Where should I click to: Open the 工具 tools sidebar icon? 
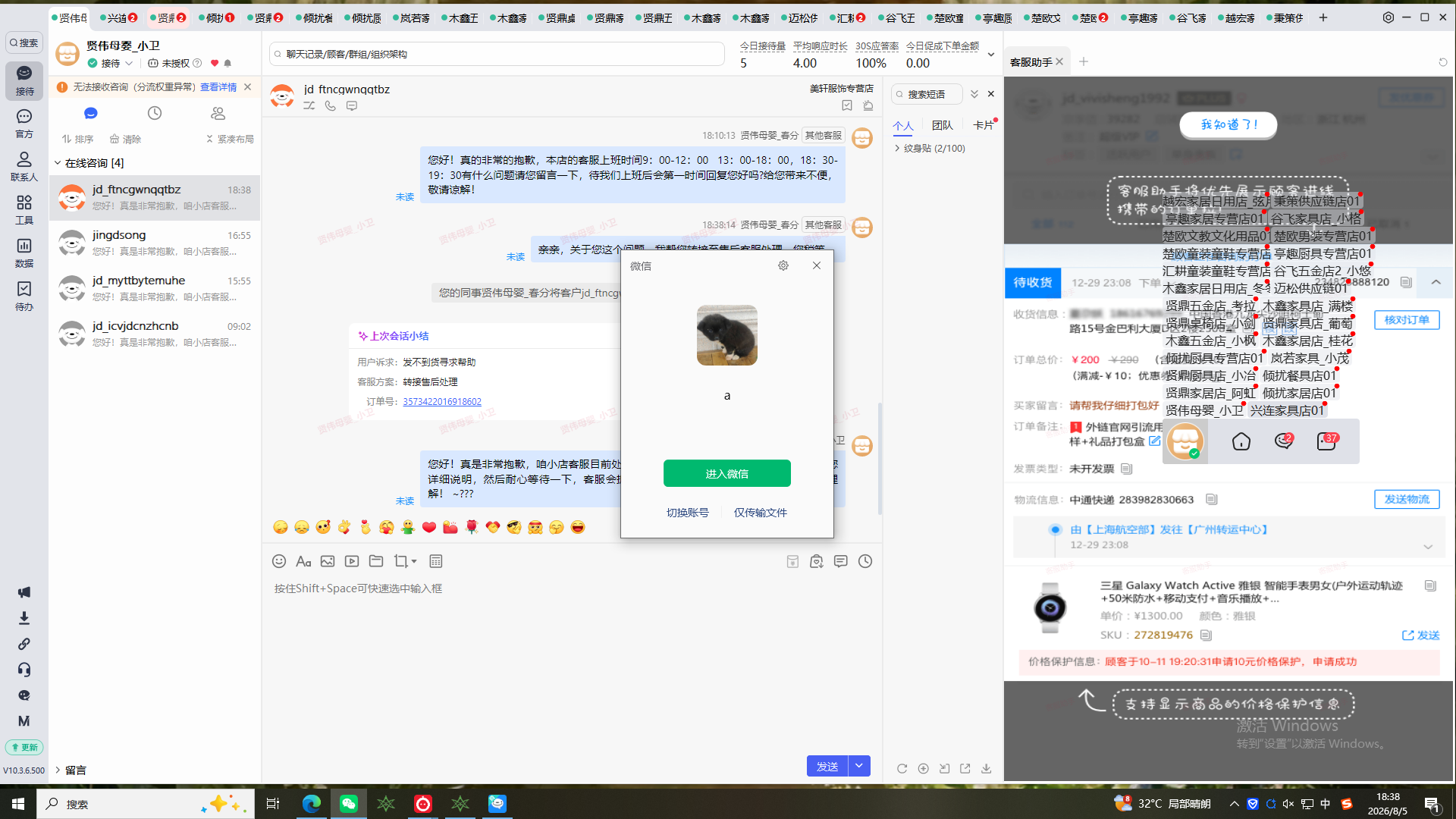[x=24, y=210]
